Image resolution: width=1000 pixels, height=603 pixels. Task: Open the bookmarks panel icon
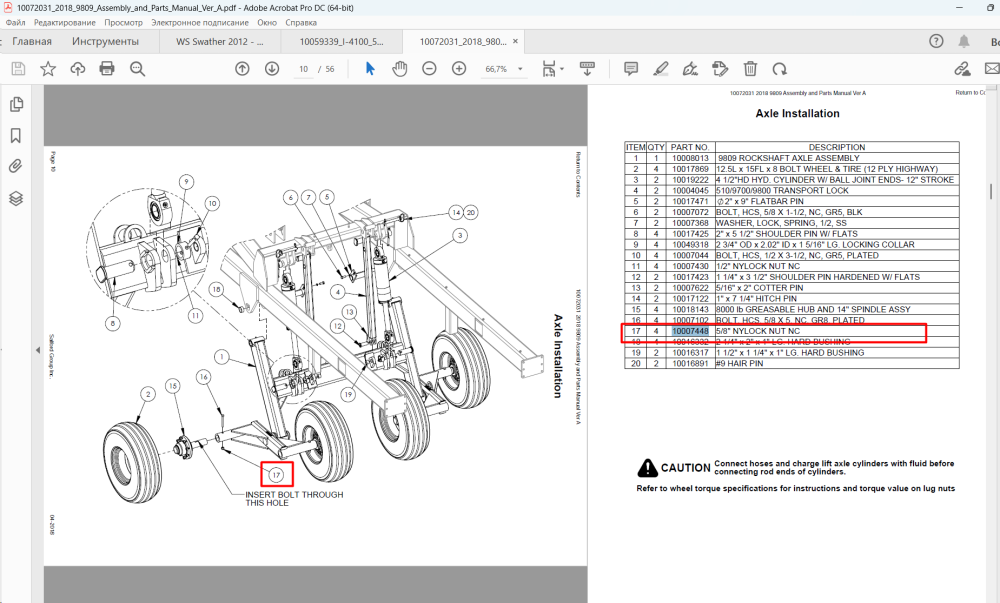coord(17,135)
